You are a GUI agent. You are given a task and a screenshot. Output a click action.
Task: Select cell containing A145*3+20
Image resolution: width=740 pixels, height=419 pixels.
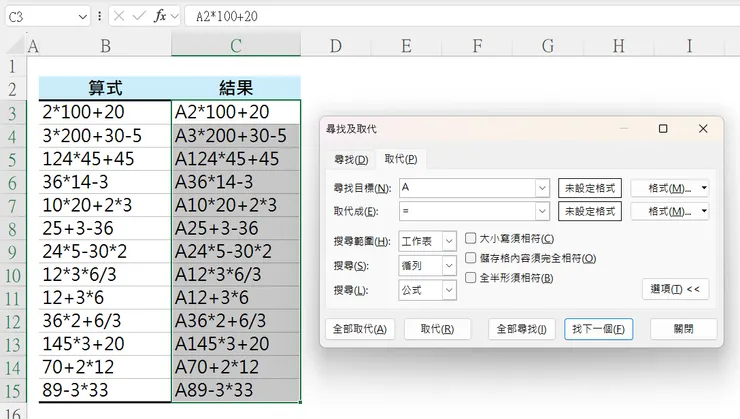236,344
